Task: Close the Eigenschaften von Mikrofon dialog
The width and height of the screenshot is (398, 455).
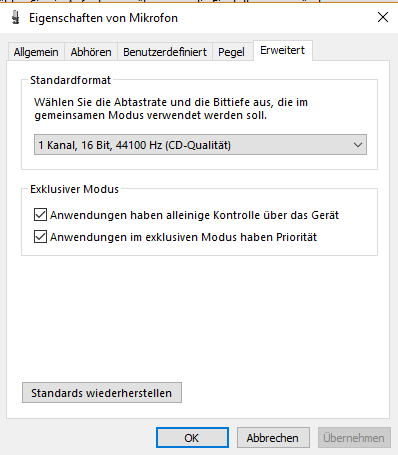Action: tap(383, 17)
